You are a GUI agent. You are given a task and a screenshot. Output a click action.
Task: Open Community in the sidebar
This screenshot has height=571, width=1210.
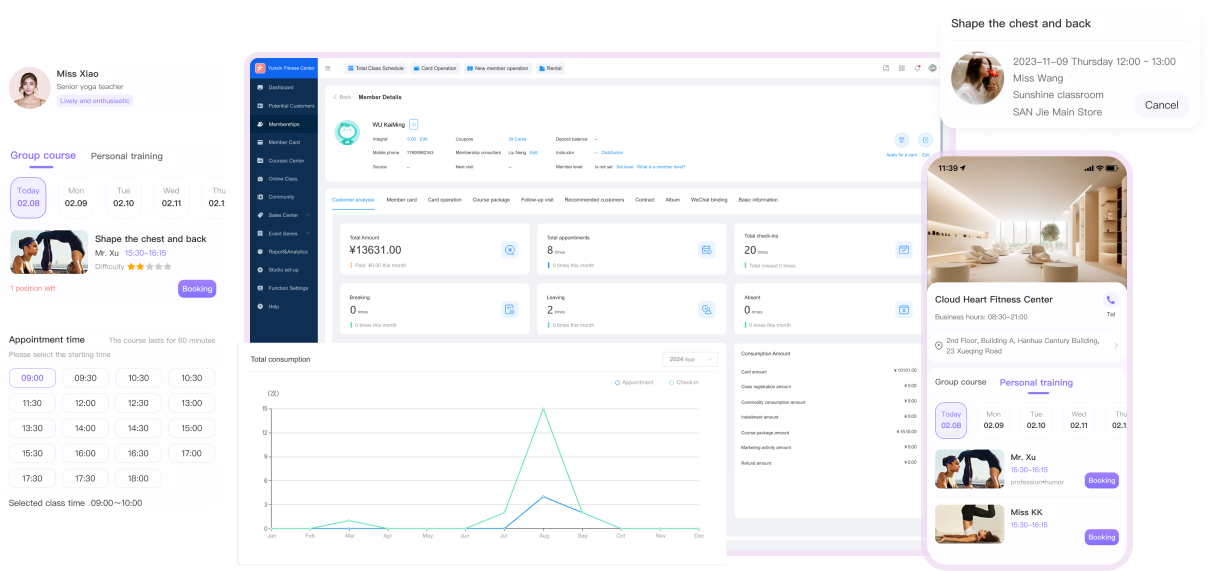tap(284, 197)
